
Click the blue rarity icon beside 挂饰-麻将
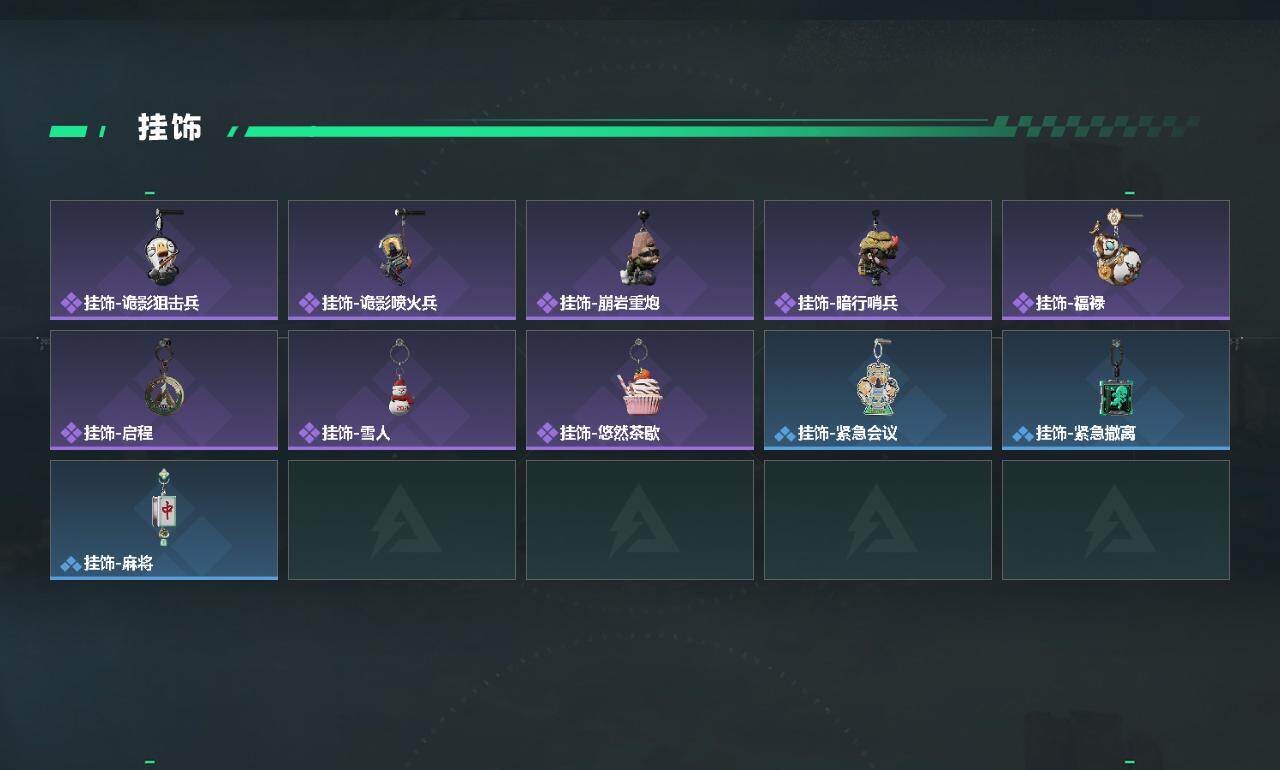pyautogui.click(x=71, y=564)
